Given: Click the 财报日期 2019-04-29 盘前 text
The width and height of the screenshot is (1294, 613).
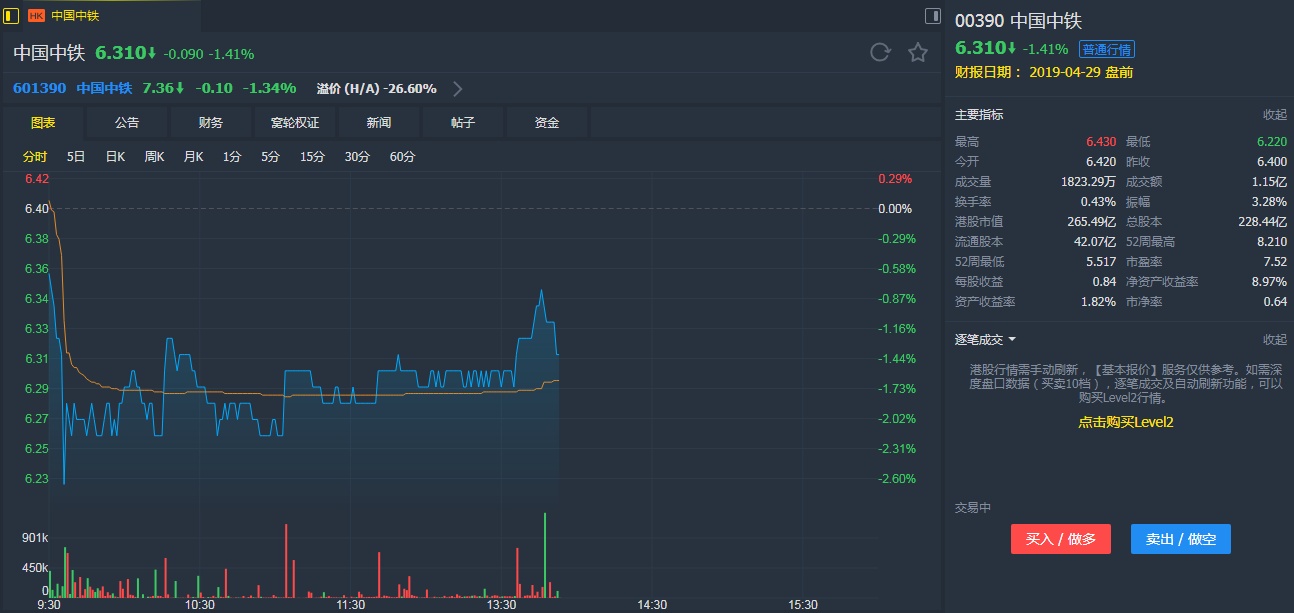Looking at the screenshot, I should (x=1044, y=72).
